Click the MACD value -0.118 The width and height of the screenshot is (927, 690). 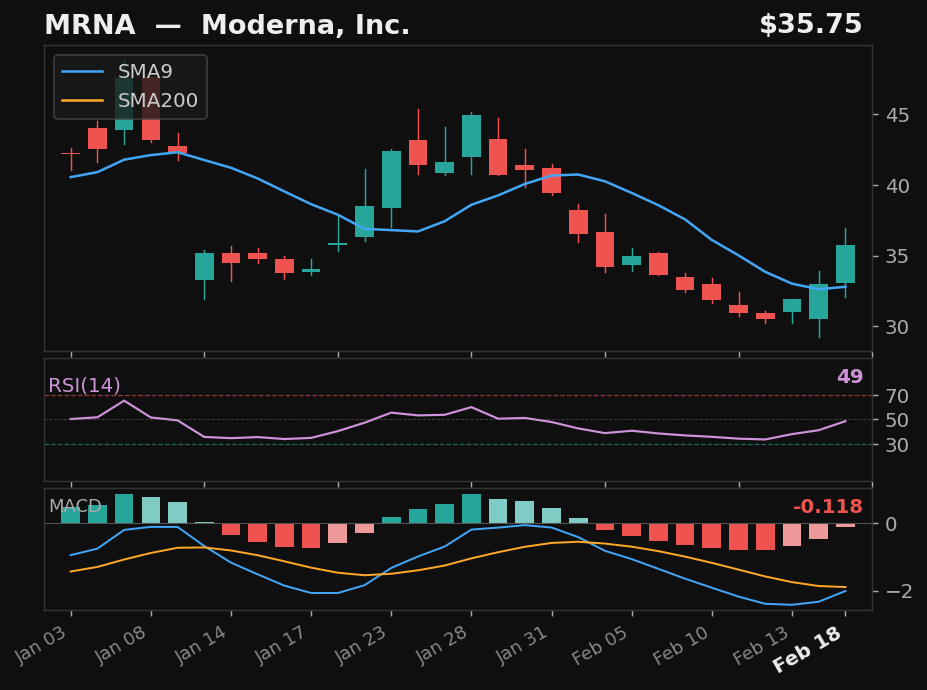point(827,506)
